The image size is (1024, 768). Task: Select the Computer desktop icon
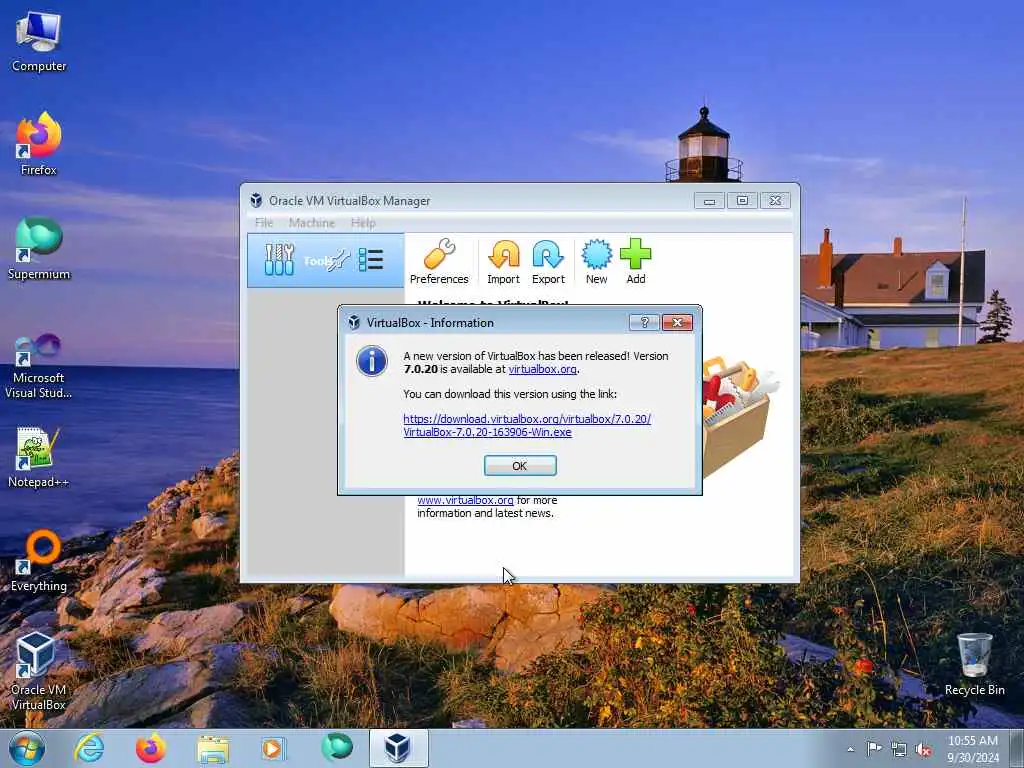(39, 42)
